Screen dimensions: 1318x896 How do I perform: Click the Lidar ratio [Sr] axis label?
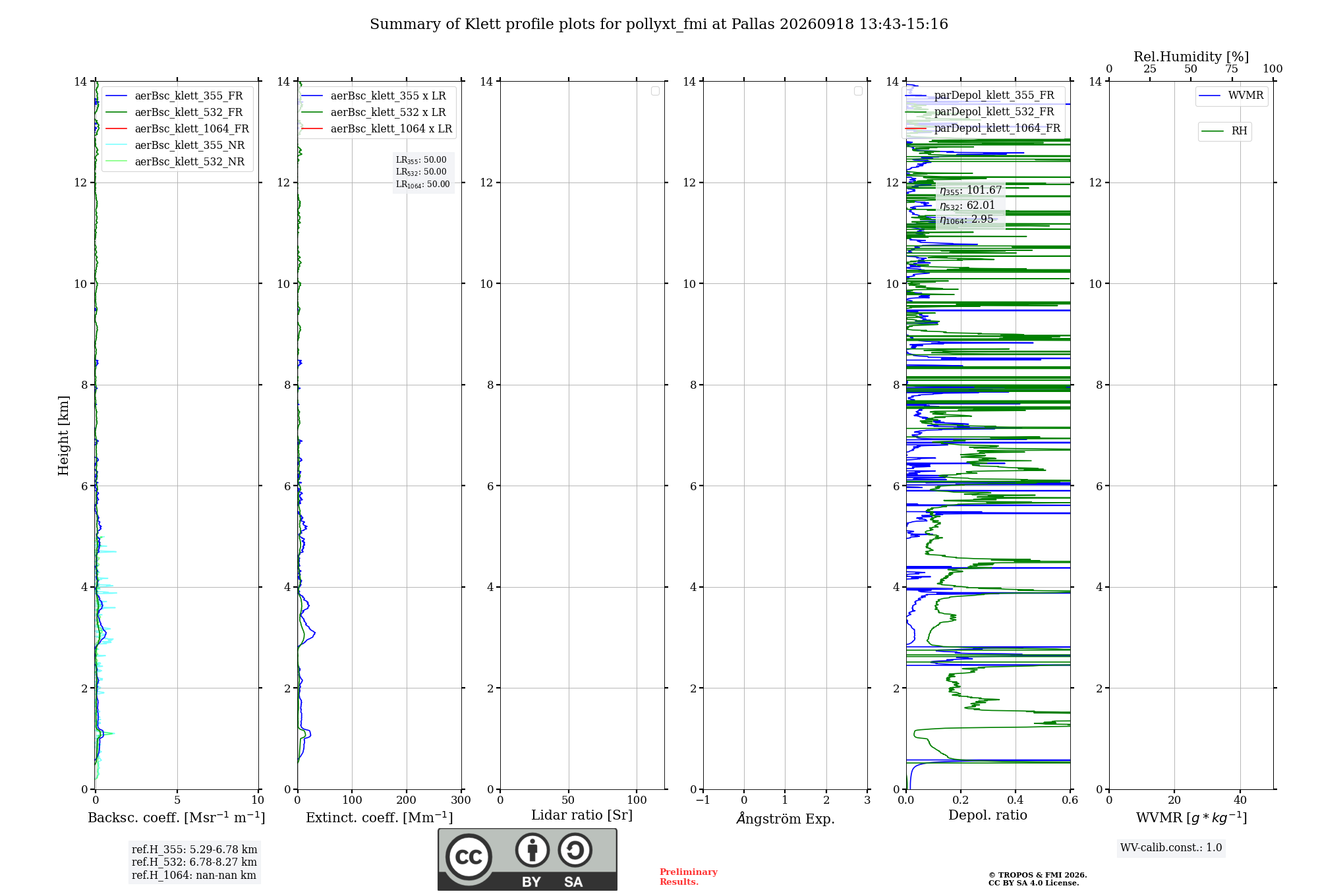(x=582, y=816)
